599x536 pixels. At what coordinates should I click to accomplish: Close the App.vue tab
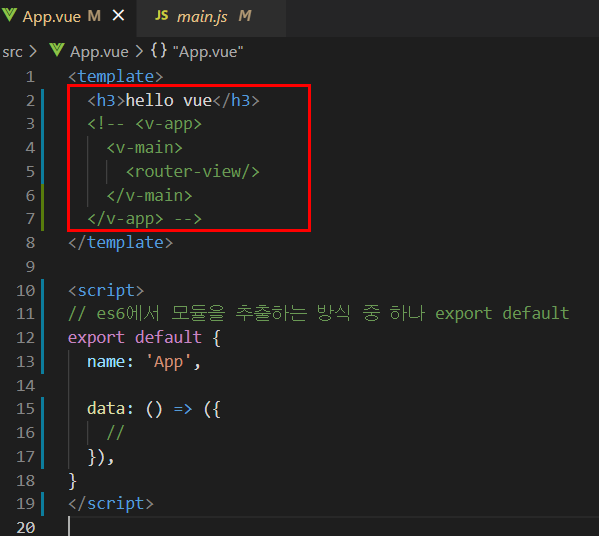[x=118, y=16]
